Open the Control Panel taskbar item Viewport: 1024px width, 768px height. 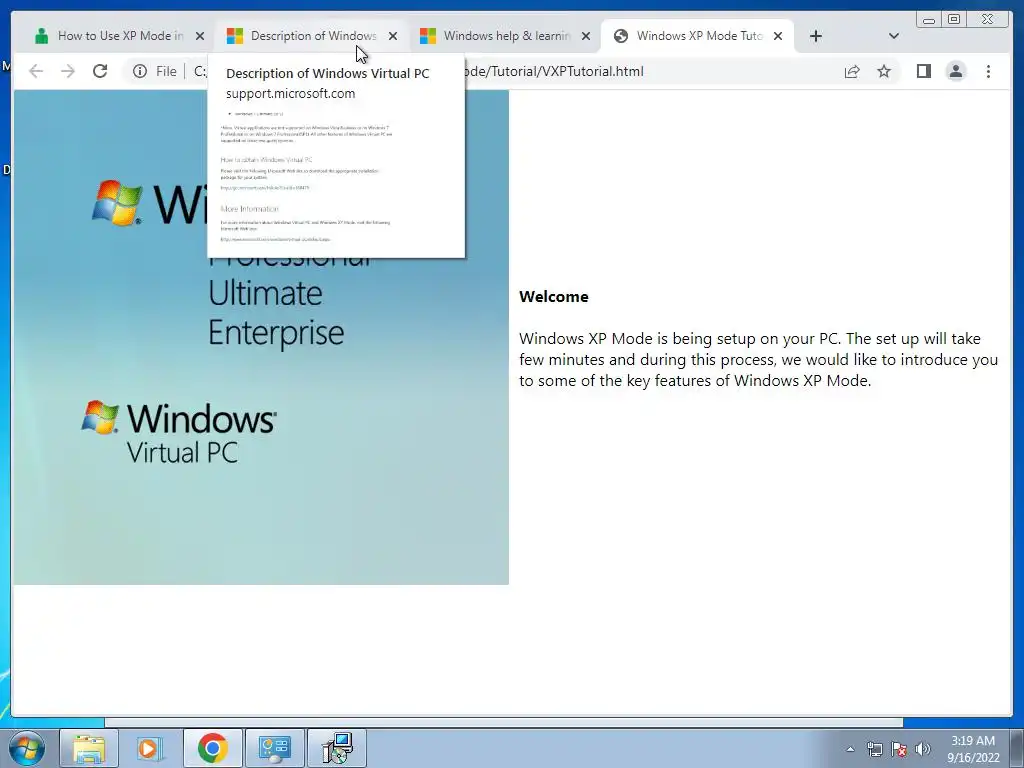pyautogui.click(x=274, y=748)
